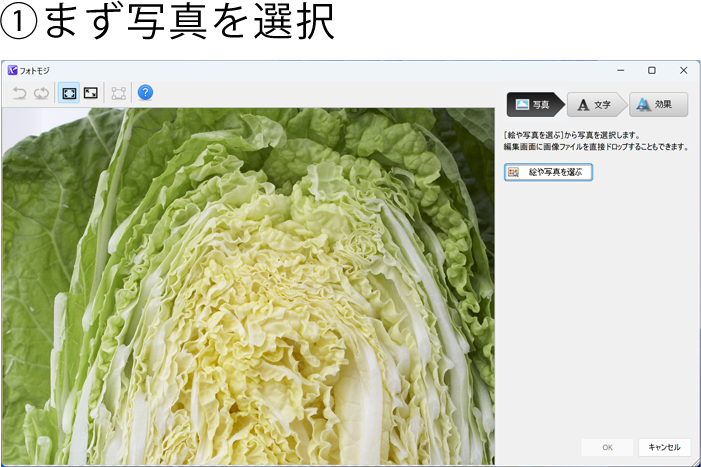
Task: Switch to the 文字 step tab
Action: [595, 105]
